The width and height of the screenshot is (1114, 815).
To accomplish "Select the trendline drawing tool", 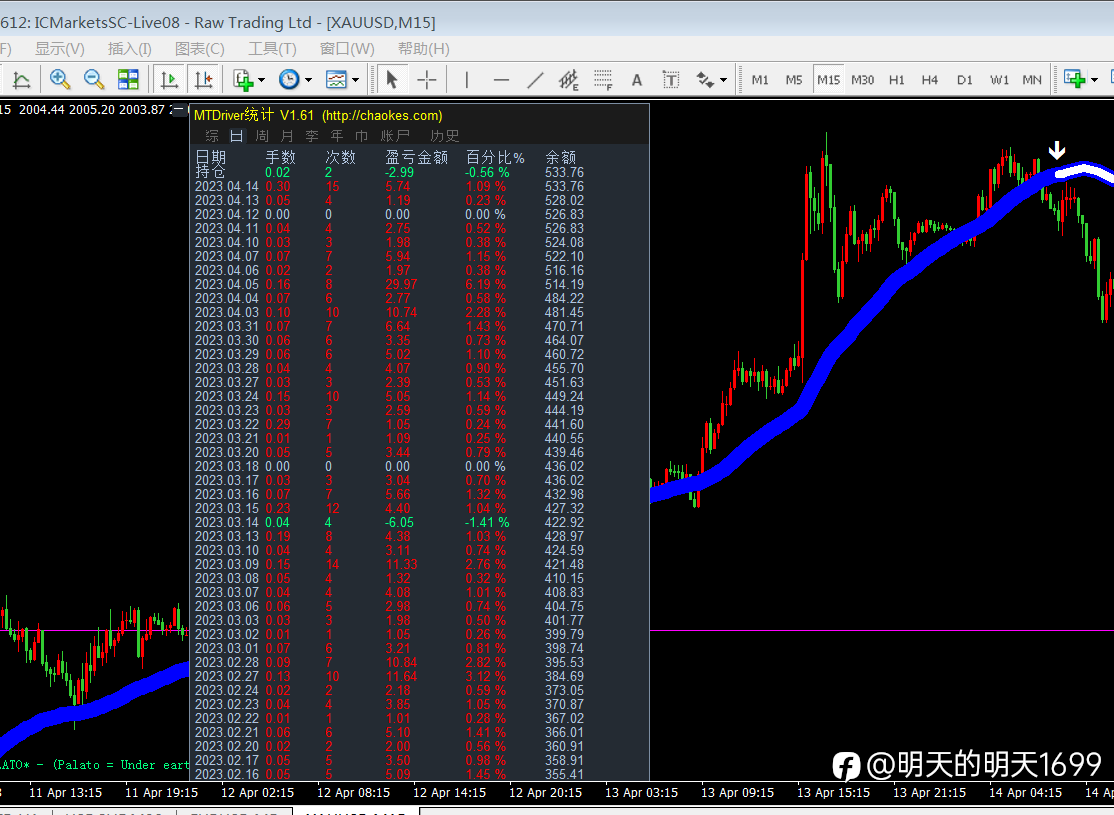I will coord(536,80).
